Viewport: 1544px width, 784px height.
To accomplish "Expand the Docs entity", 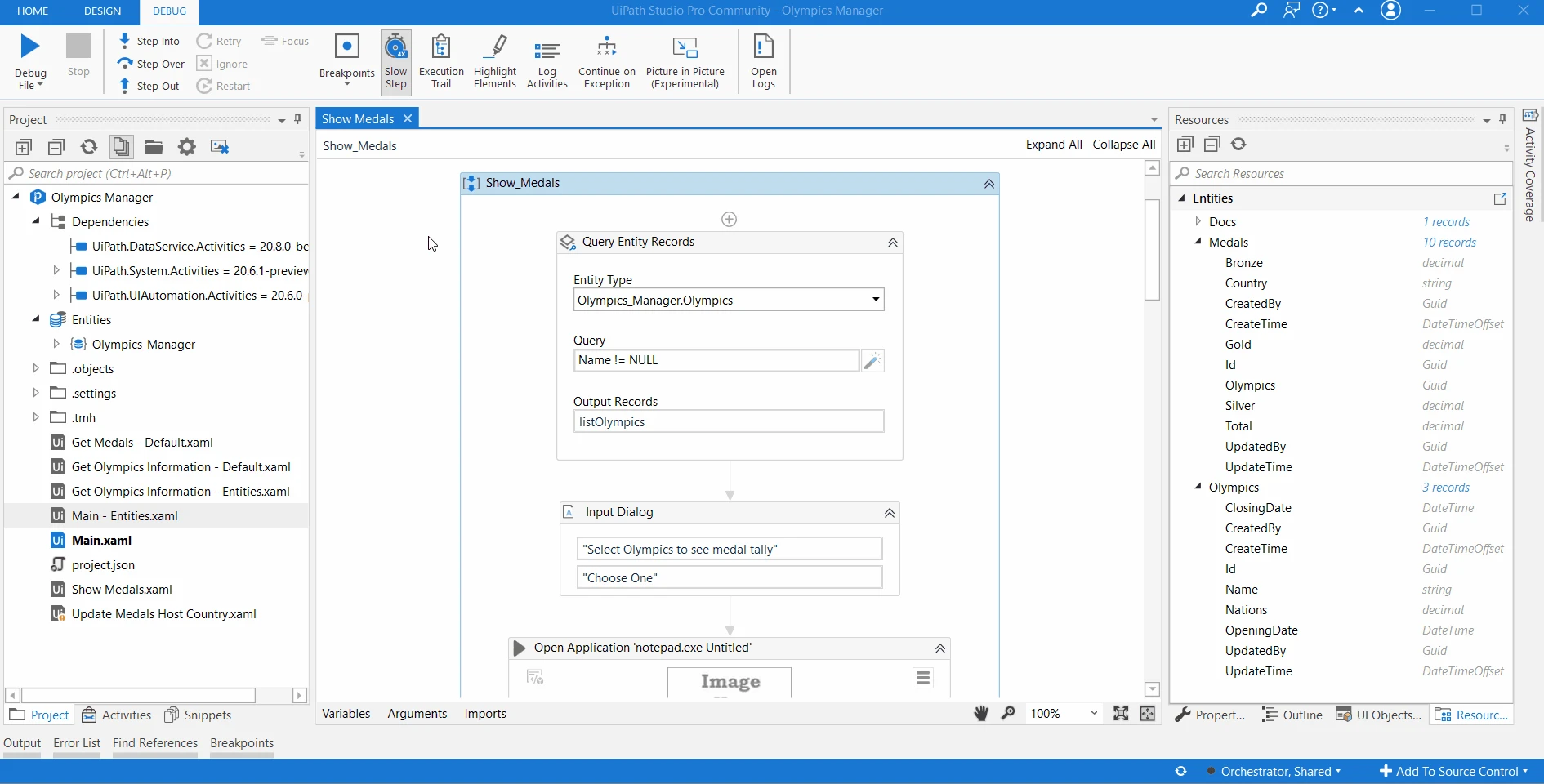I will point(1198,221).
